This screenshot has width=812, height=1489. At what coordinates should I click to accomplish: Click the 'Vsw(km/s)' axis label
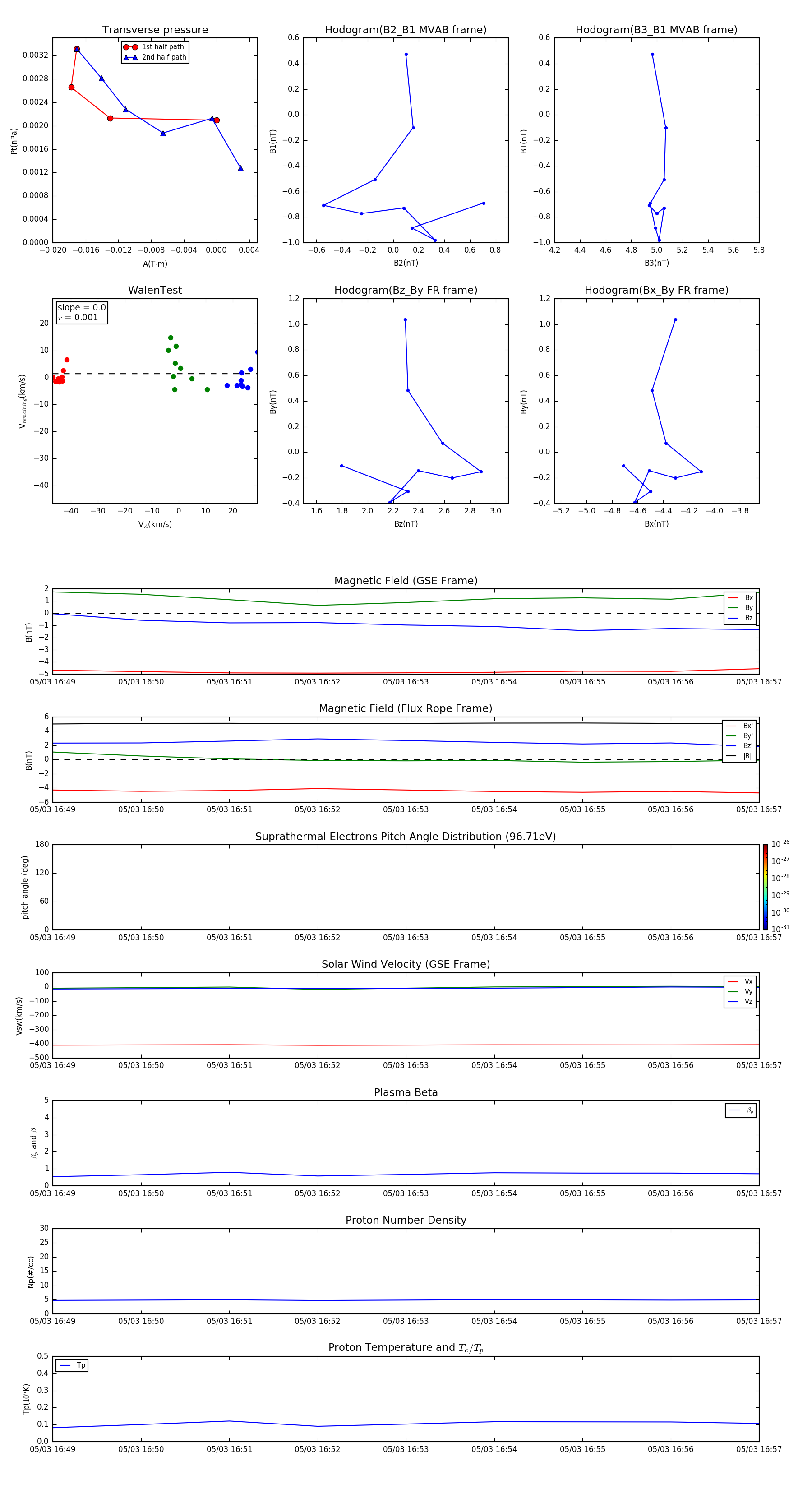(19, 1015)
